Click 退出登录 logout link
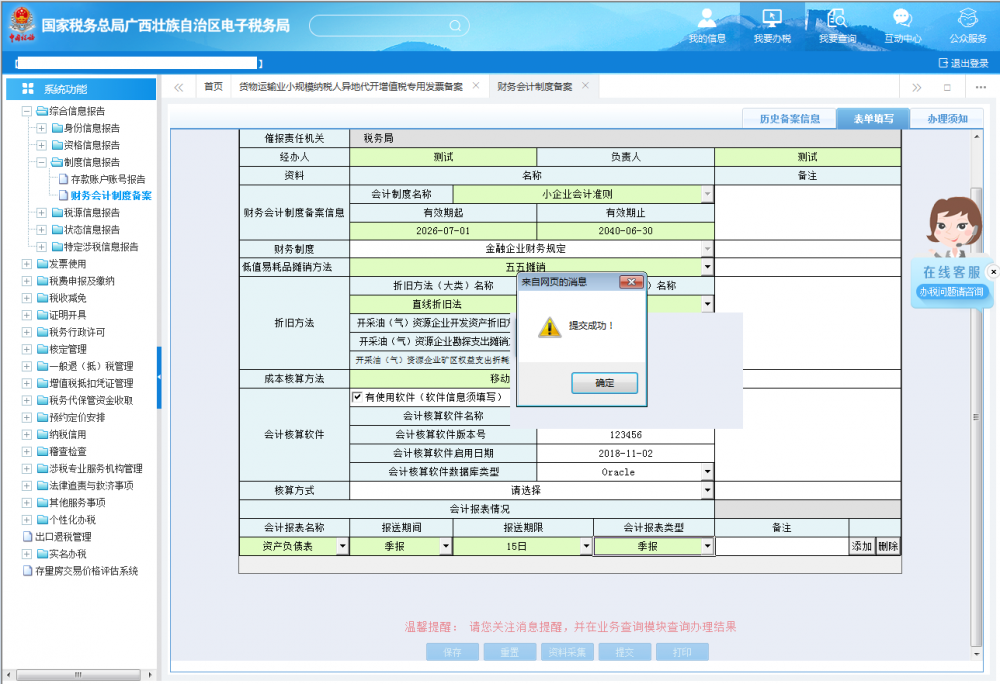This screenshot has width=1000, height=684. pos(963,63)
